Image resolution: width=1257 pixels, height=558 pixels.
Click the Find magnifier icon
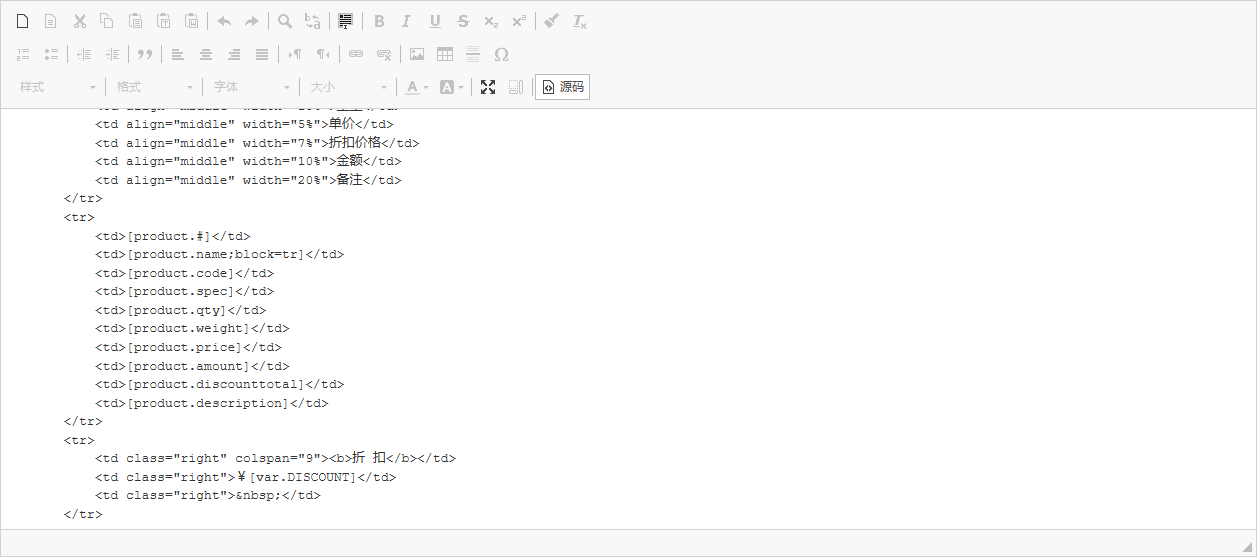coord(285,21)
